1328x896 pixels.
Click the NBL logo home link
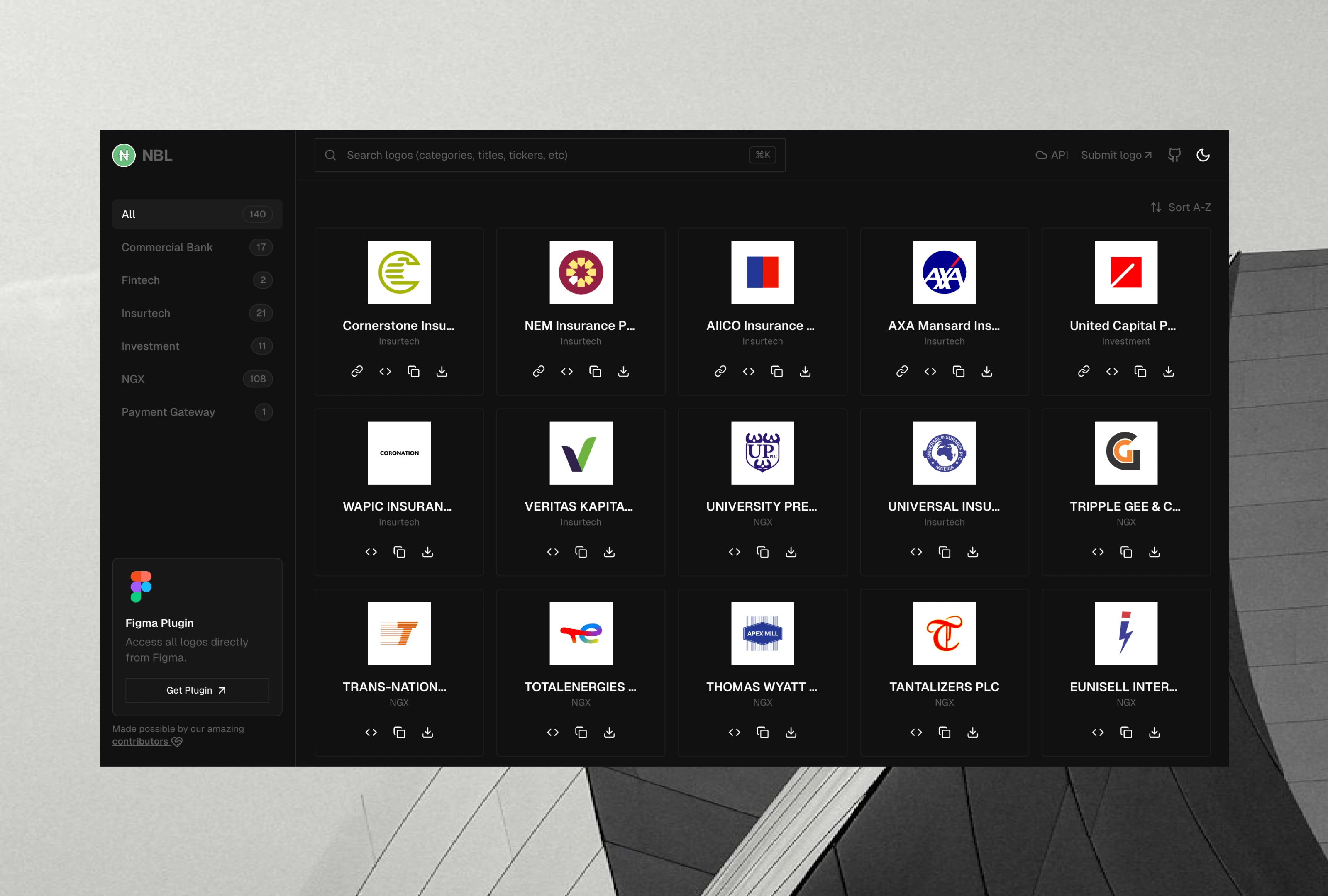(x=142, y=155)
